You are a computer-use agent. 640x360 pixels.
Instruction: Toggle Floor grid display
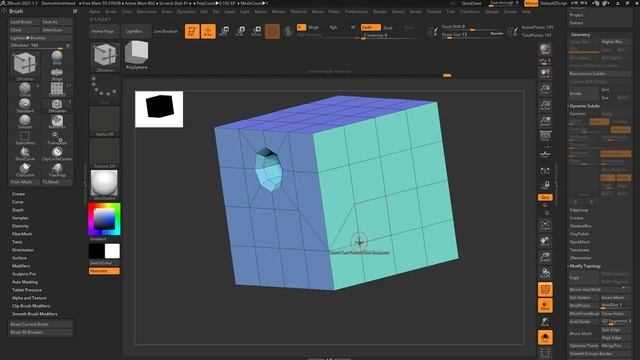545,153
